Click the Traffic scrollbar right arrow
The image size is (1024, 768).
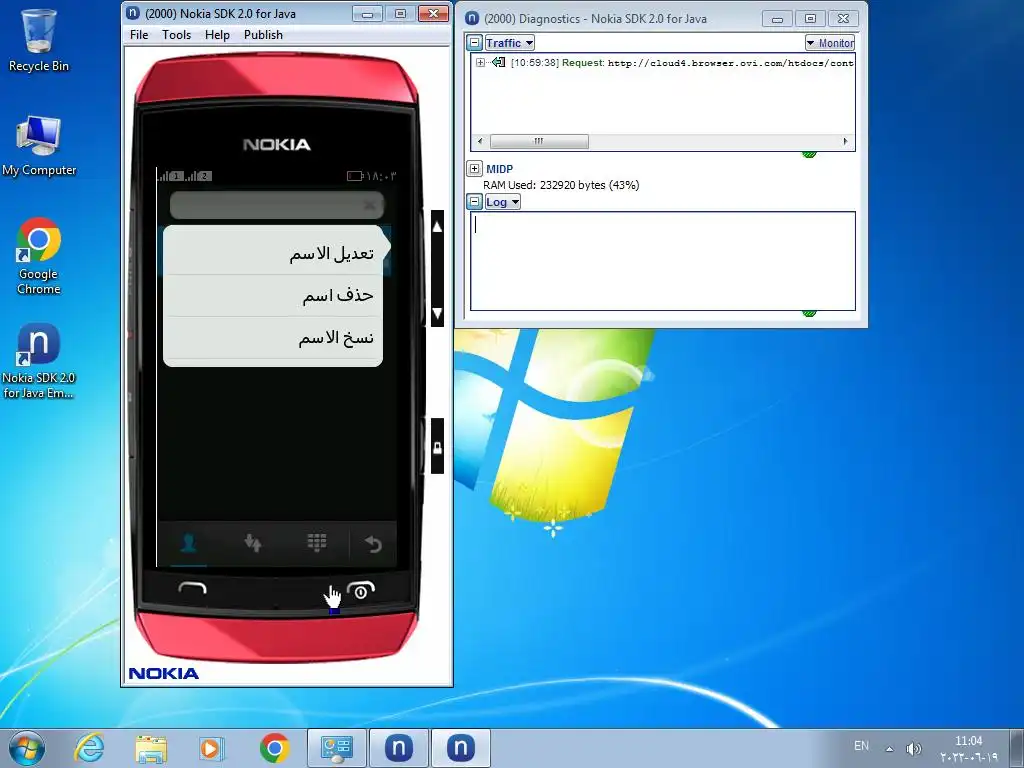pos(845,141)
